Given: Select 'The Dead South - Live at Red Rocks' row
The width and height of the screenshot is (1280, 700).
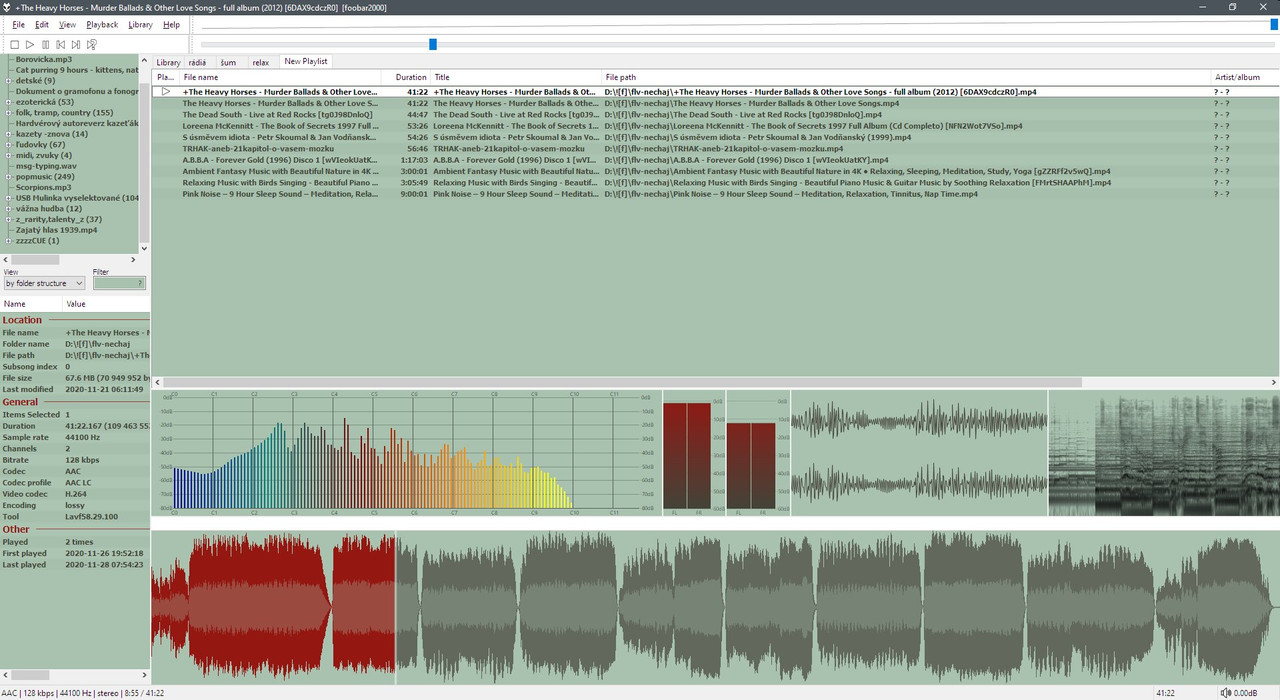Looking at the screenshot, I should (x=715, y=115).
